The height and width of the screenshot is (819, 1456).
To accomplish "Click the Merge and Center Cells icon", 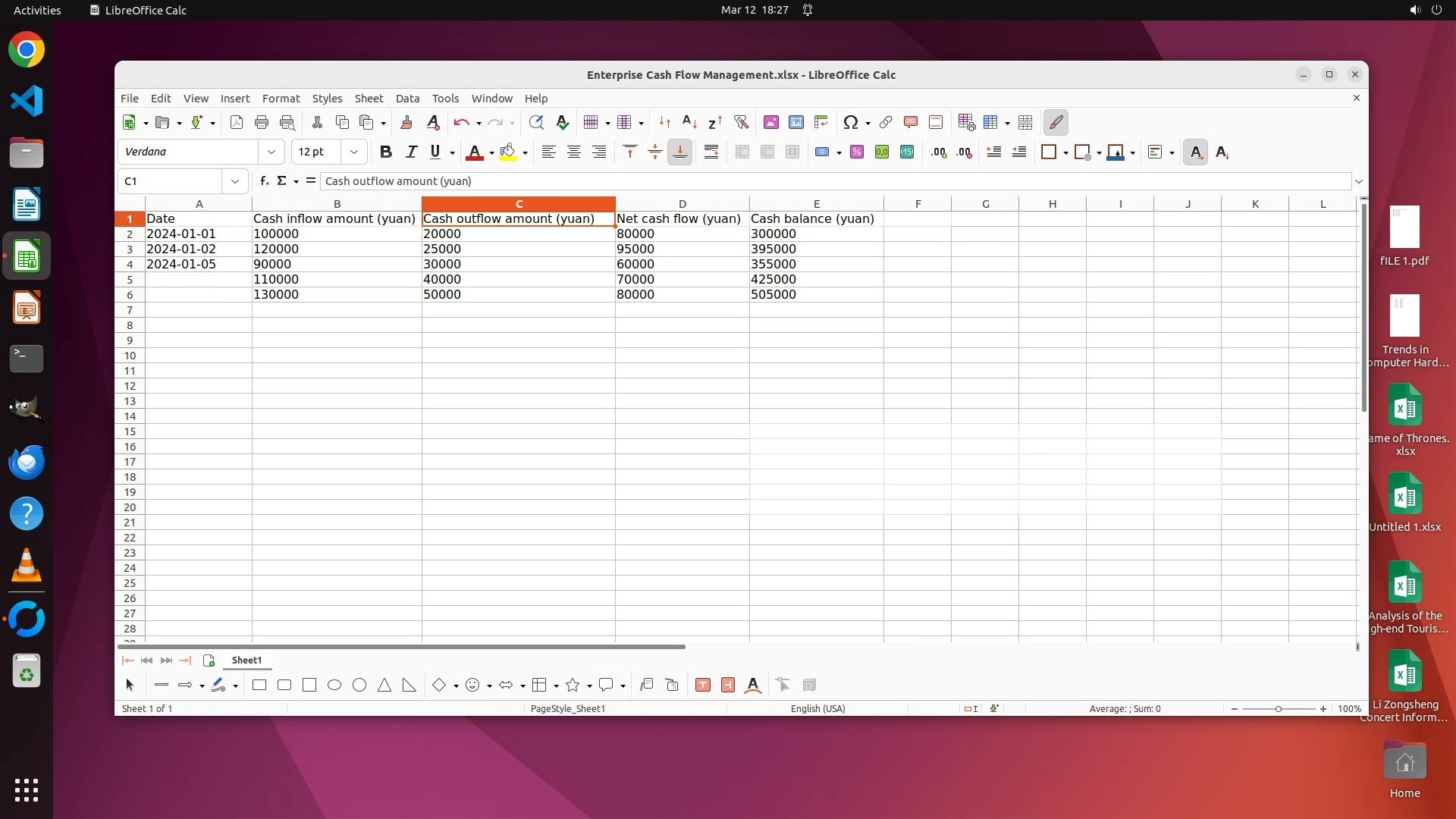I will point(742,152).
